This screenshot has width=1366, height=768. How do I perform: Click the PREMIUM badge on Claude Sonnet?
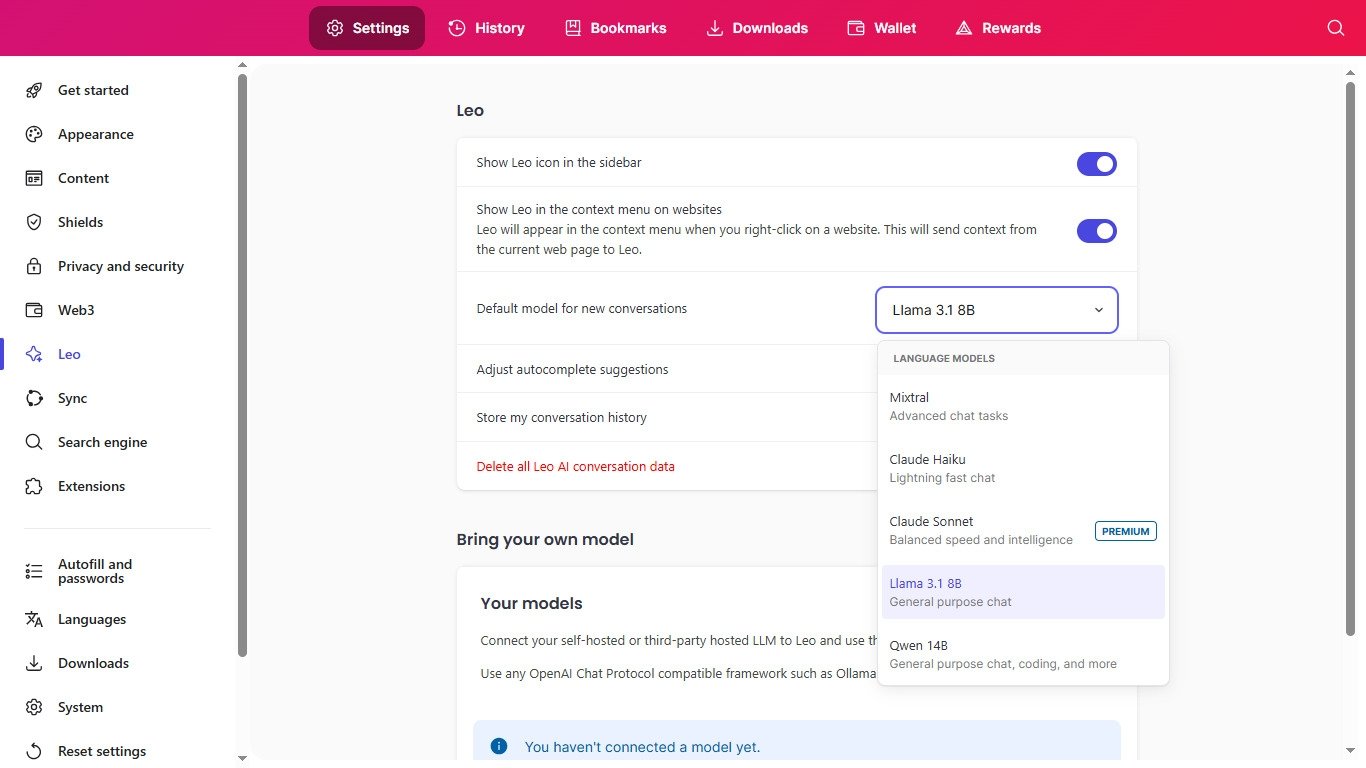click(1126, 531)
